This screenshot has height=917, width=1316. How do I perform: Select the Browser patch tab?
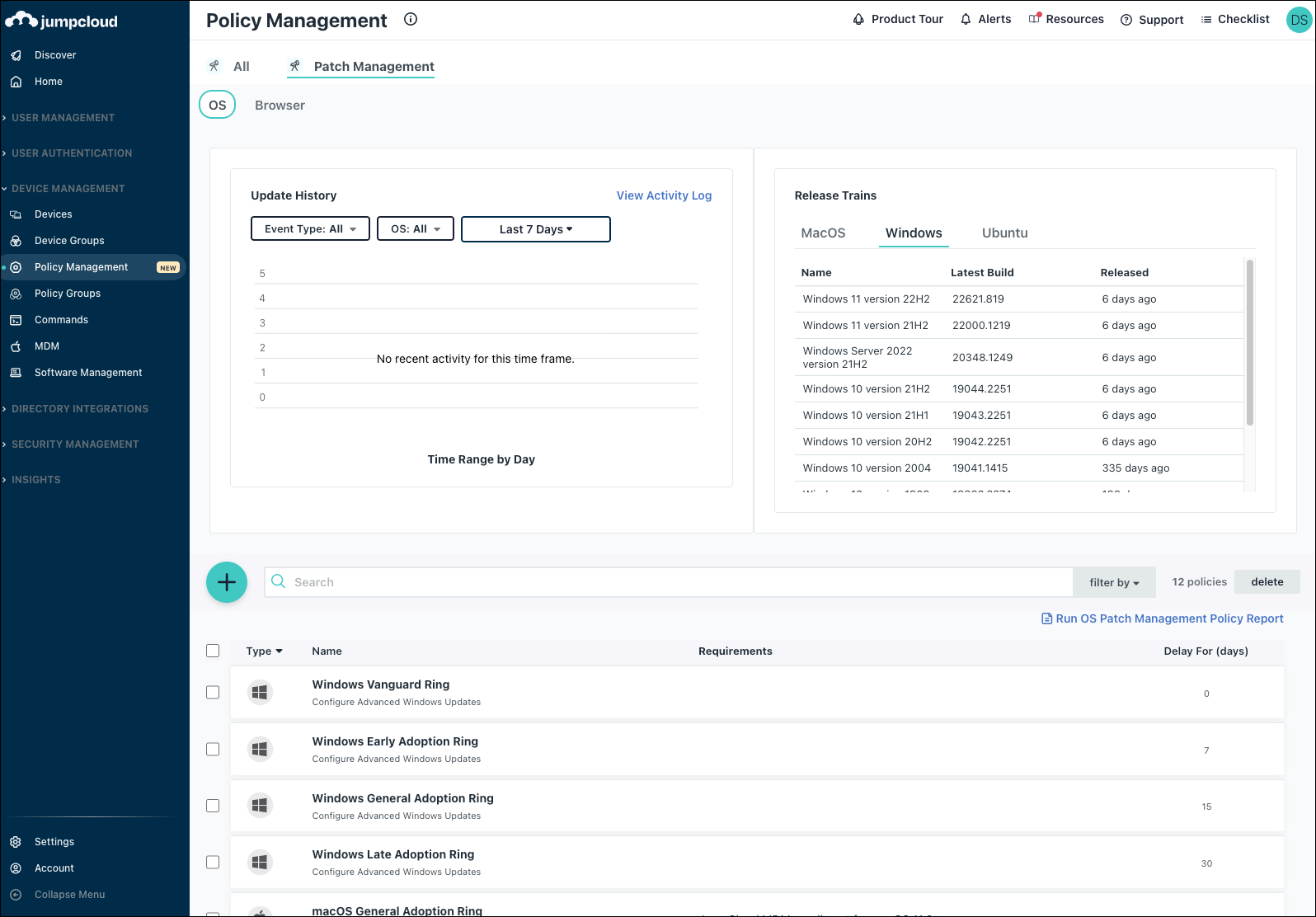pyautogui.click(x=280, y=106)
